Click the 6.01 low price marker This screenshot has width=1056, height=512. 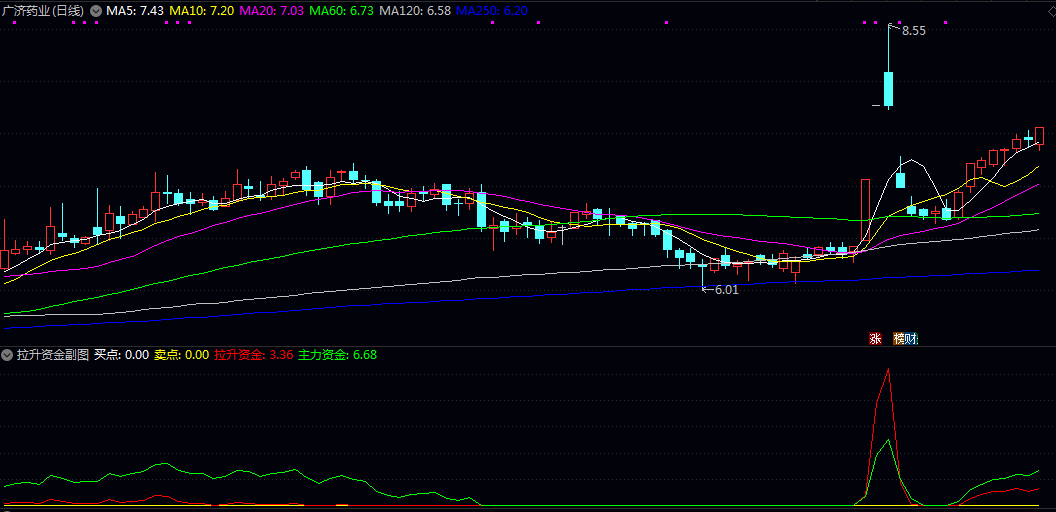pyautogui.click(x=725, y=290)
